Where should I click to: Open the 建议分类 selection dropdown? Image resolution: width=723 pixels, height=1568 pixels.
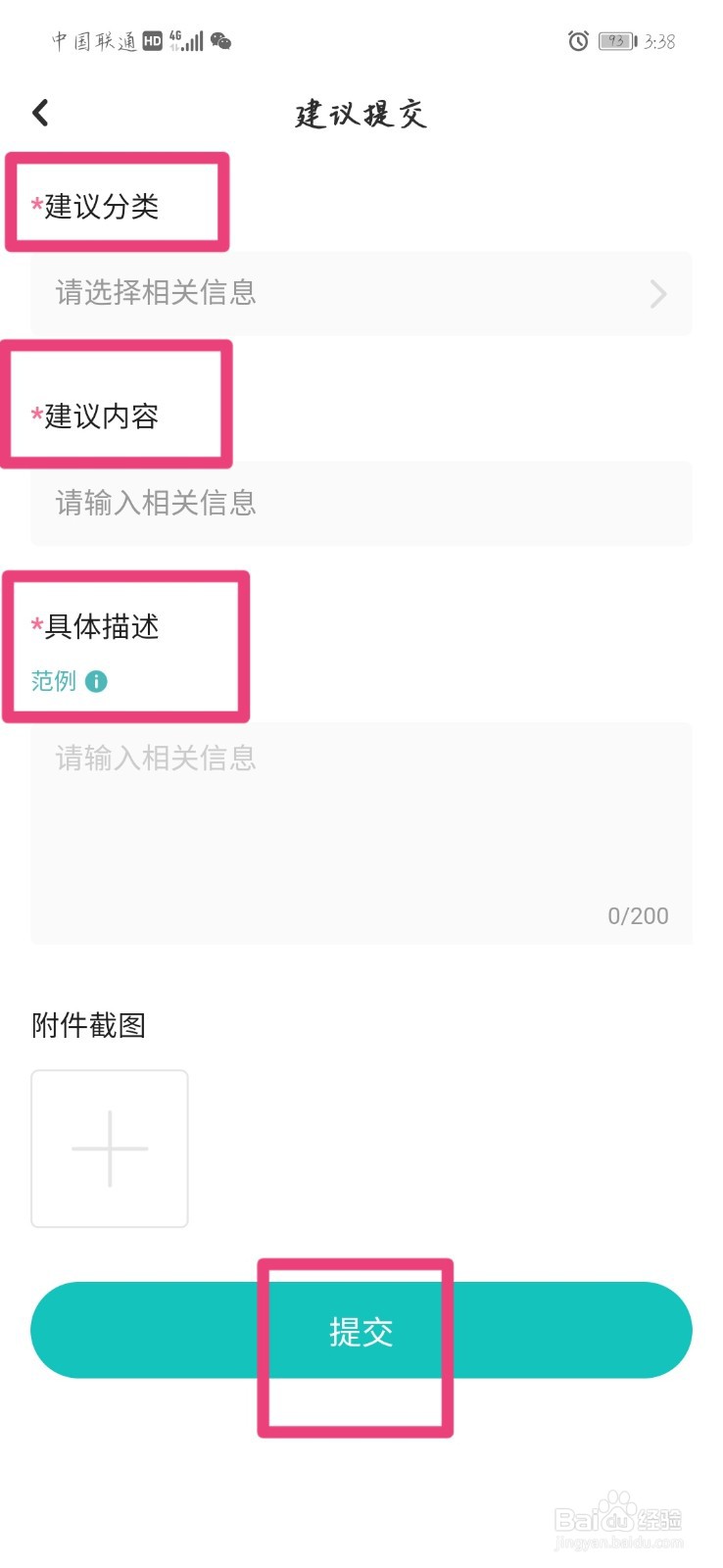click(361, 293)
